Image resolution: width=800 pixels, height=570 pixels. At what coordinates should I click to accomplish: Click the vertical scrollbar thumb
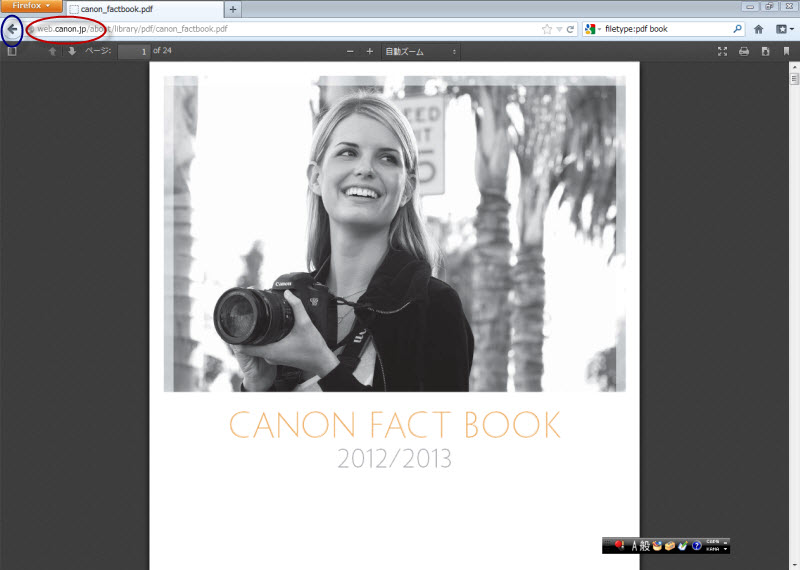click(x=794, y=79)
